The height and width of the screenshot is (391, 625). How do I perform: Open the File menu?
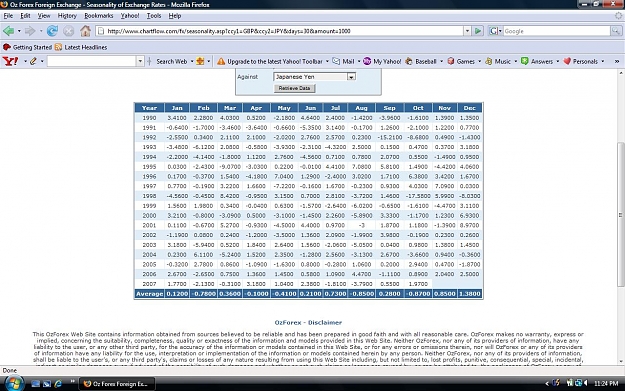pos(8,16)
